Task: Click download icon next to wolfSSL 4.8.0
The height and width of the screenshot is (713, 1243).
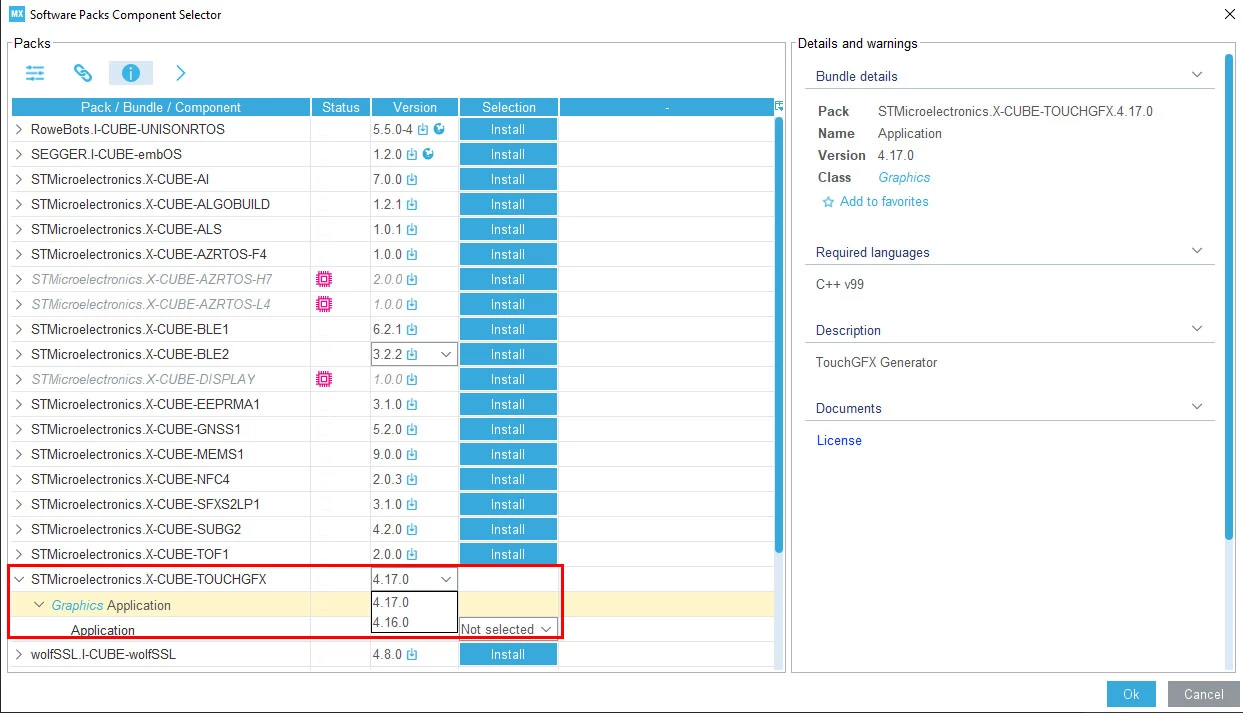Action: [412, 655]
